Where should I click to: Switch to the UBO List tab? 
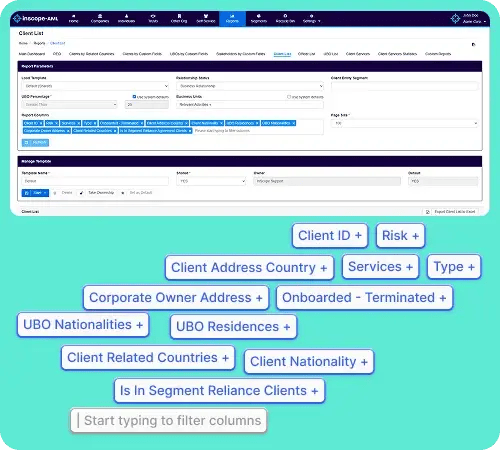coord(331,54)
